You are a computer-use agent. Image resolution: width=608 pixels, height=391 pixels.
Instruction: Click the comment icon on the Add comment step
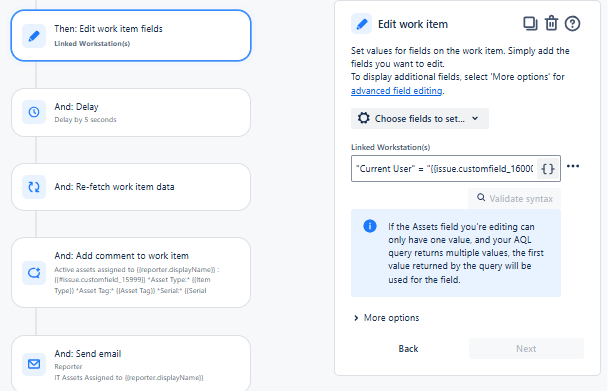pyautogui.click(x=34, y=273)
